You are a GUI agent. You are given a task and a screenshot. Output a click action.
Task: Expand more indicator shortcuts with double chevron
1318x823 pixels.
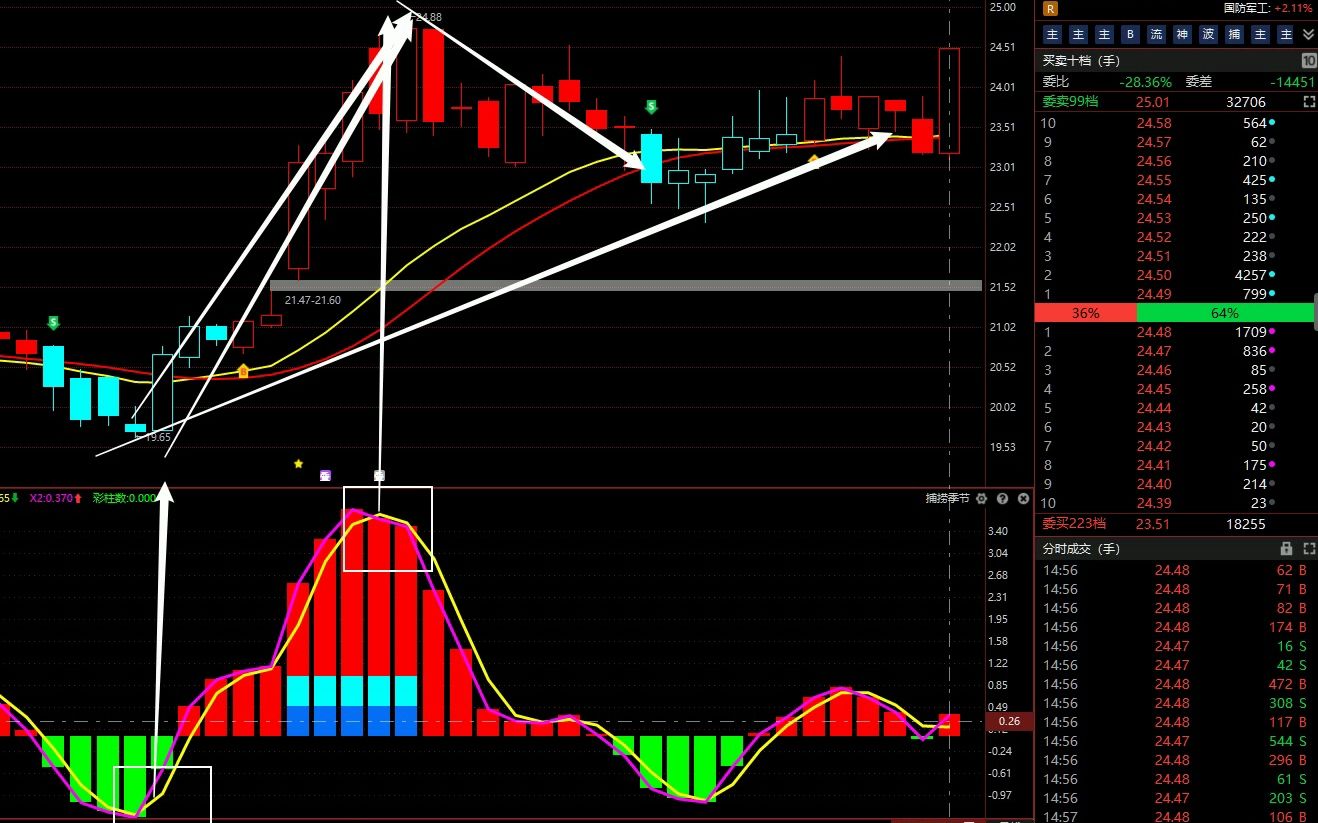pos(1308,35)
